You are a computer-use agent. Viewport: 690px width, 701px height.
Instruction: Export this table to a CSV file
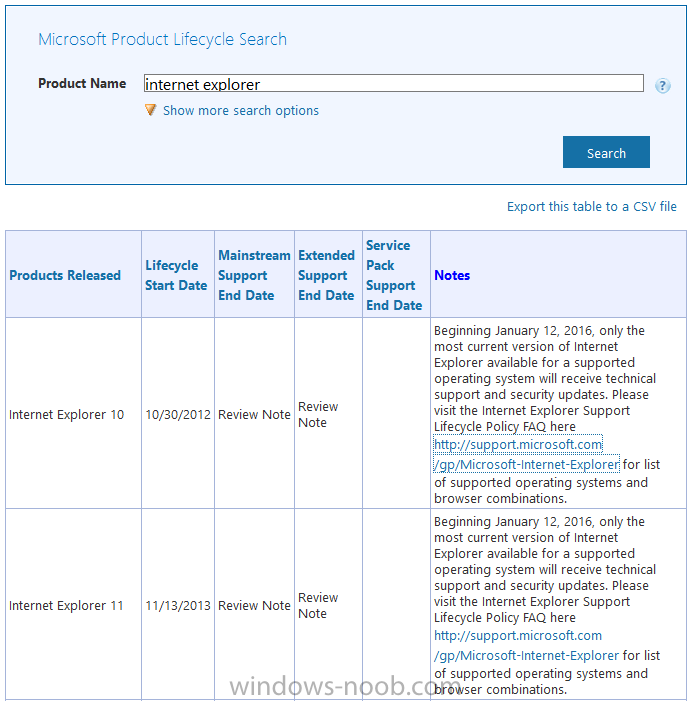click(x=591, y=207)
